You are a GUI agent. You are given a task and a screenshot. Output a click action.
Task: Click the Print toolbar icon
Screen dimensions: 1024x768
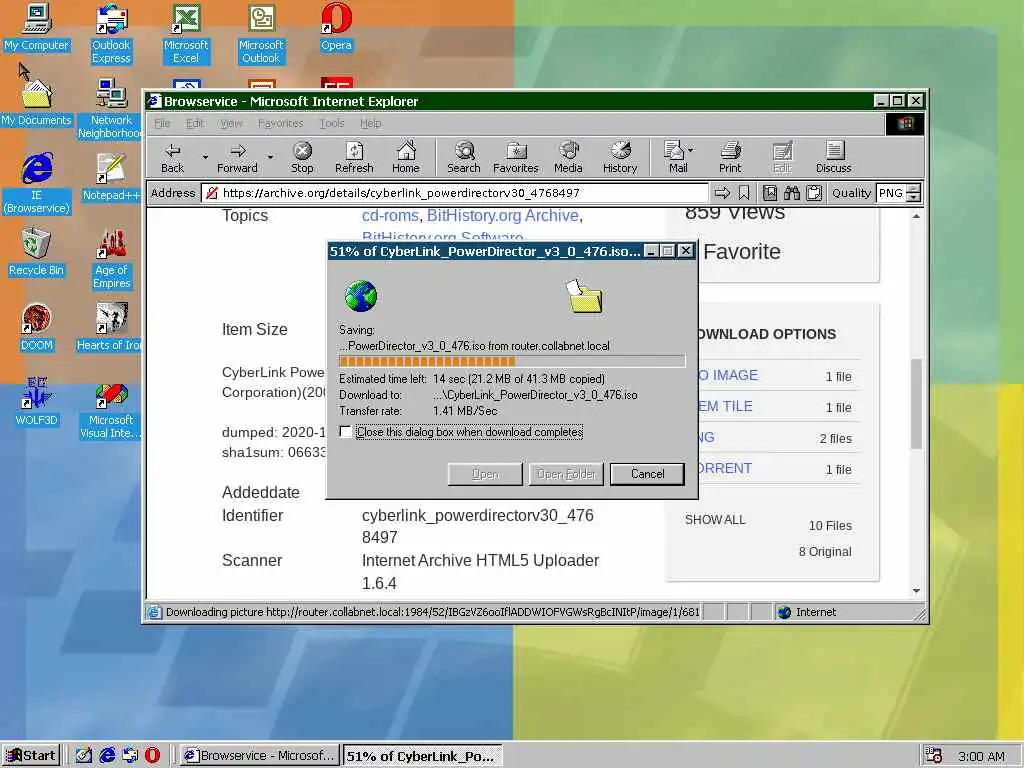730,157
